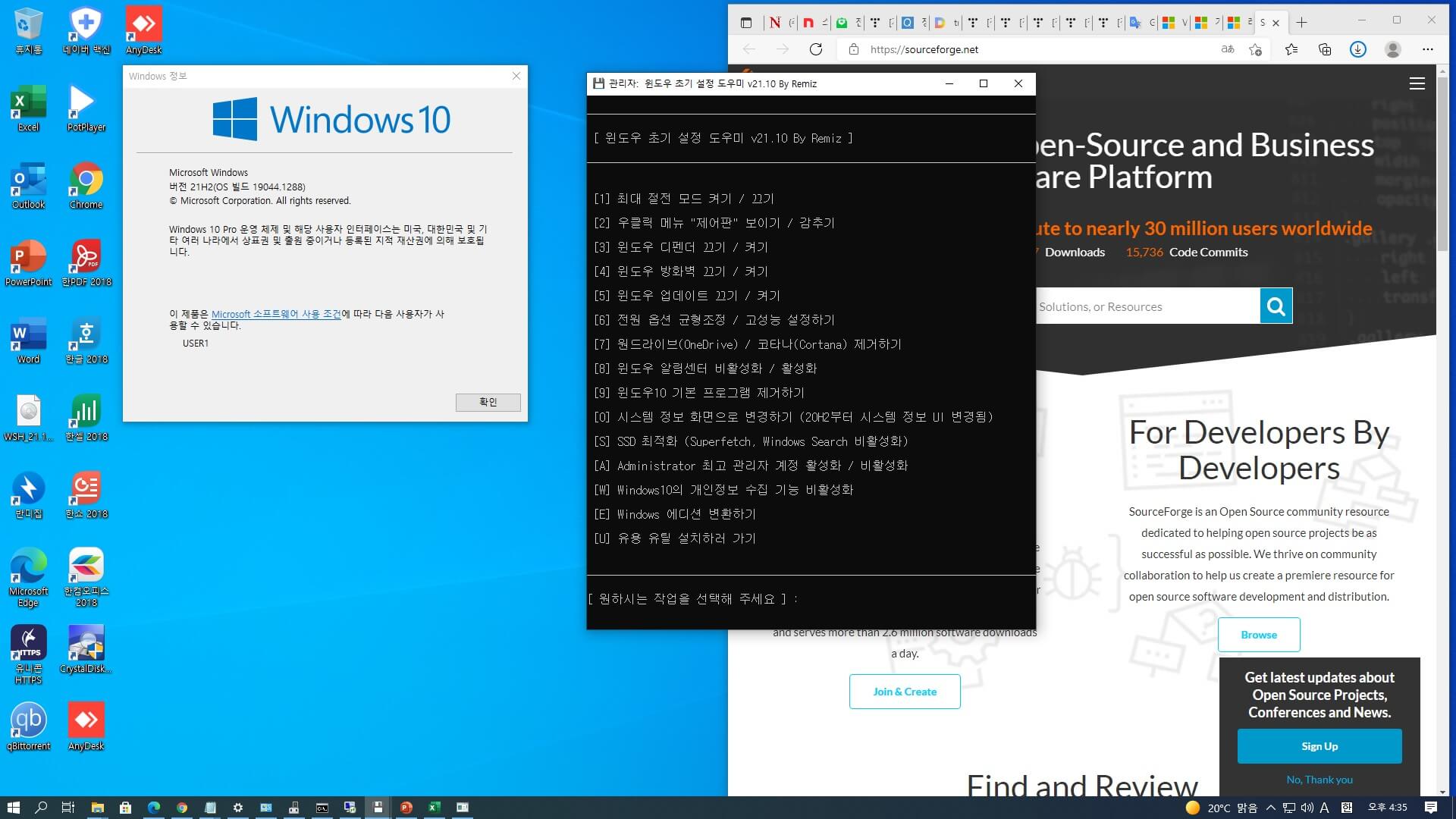The image size is (1456, 819).
Task: Add this page to favorites star icon
Action: (x=1255, y=49)
